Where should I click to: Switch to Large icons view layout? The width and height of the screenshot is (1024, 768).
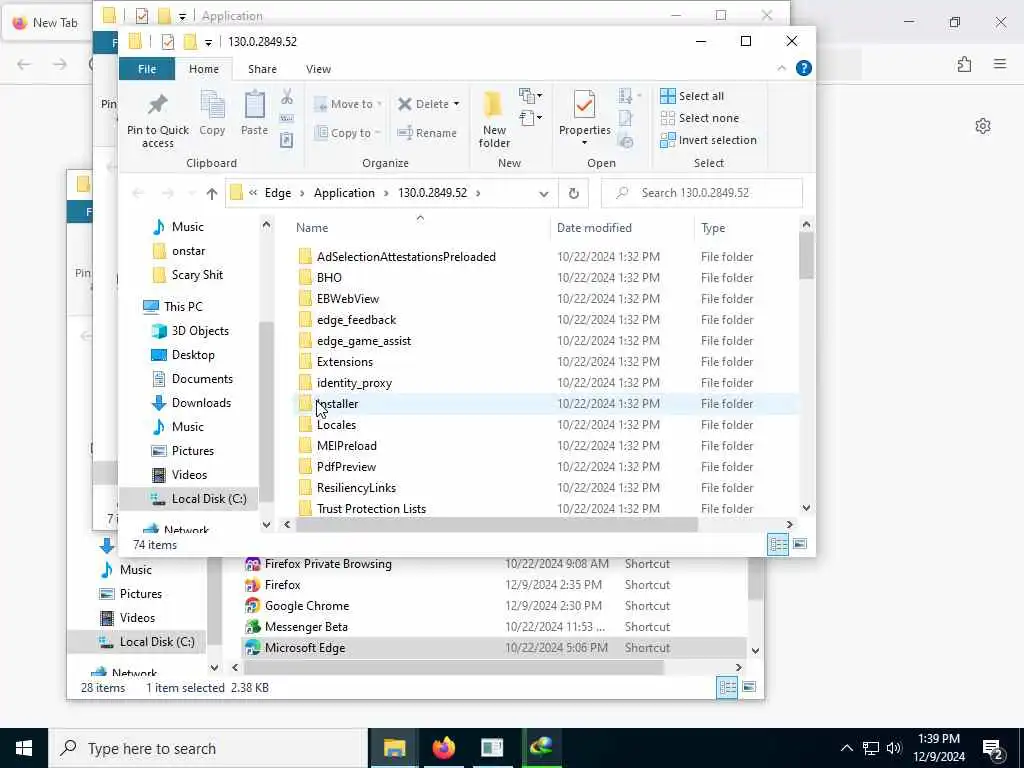pyautogui.click(x=800, y=544)
